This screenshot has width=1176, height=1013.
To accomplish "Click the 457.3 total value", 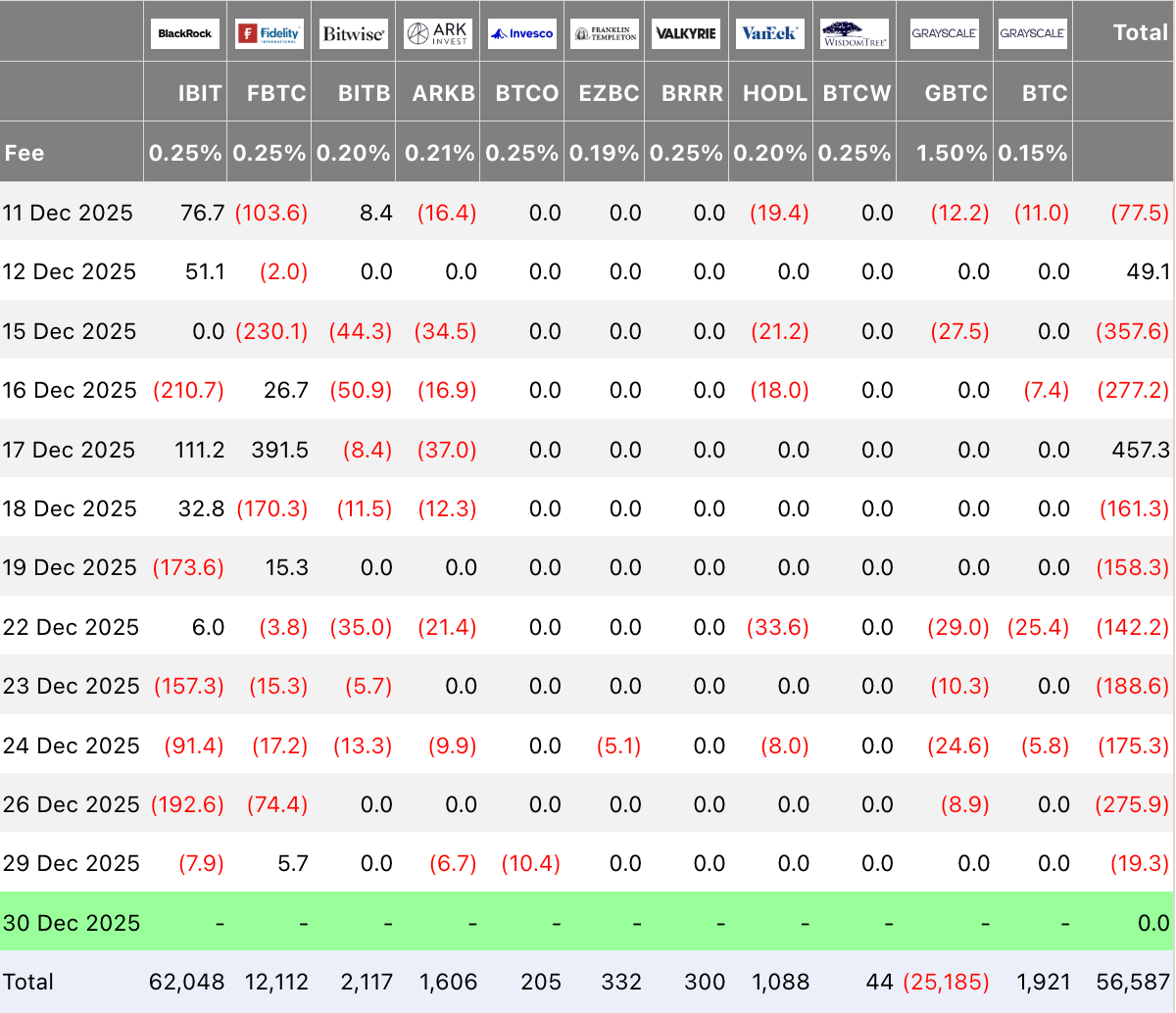I will [1142, 450].
